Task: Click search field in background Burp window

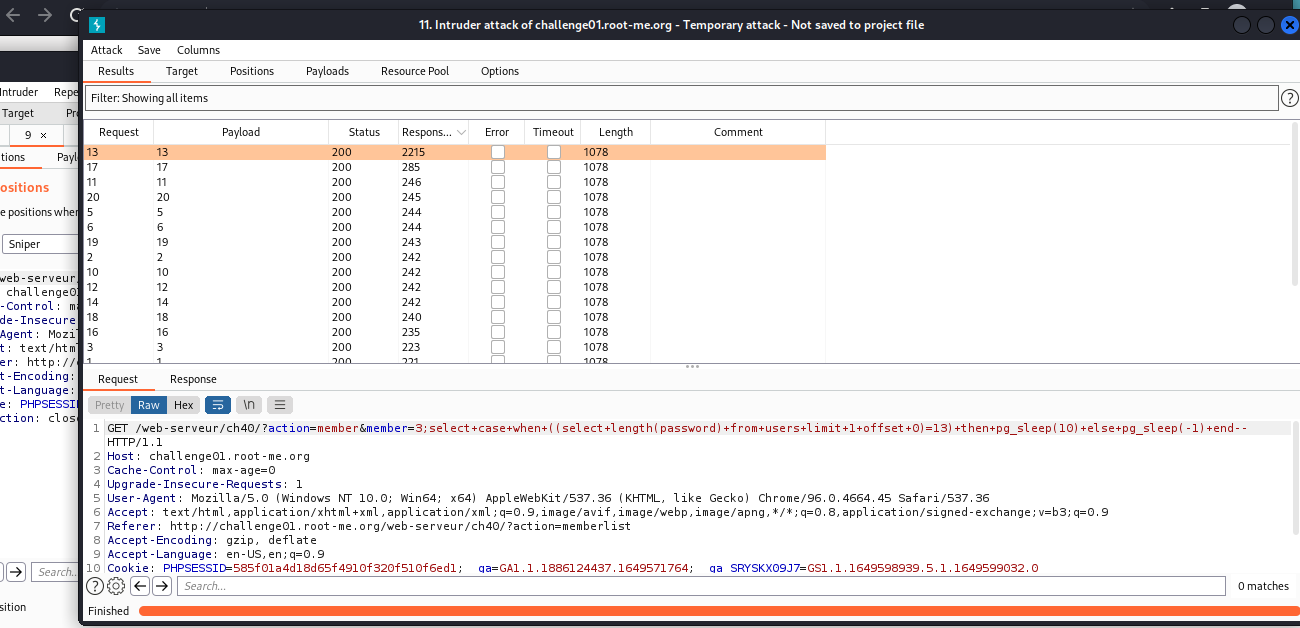Action: click(56, 572)
